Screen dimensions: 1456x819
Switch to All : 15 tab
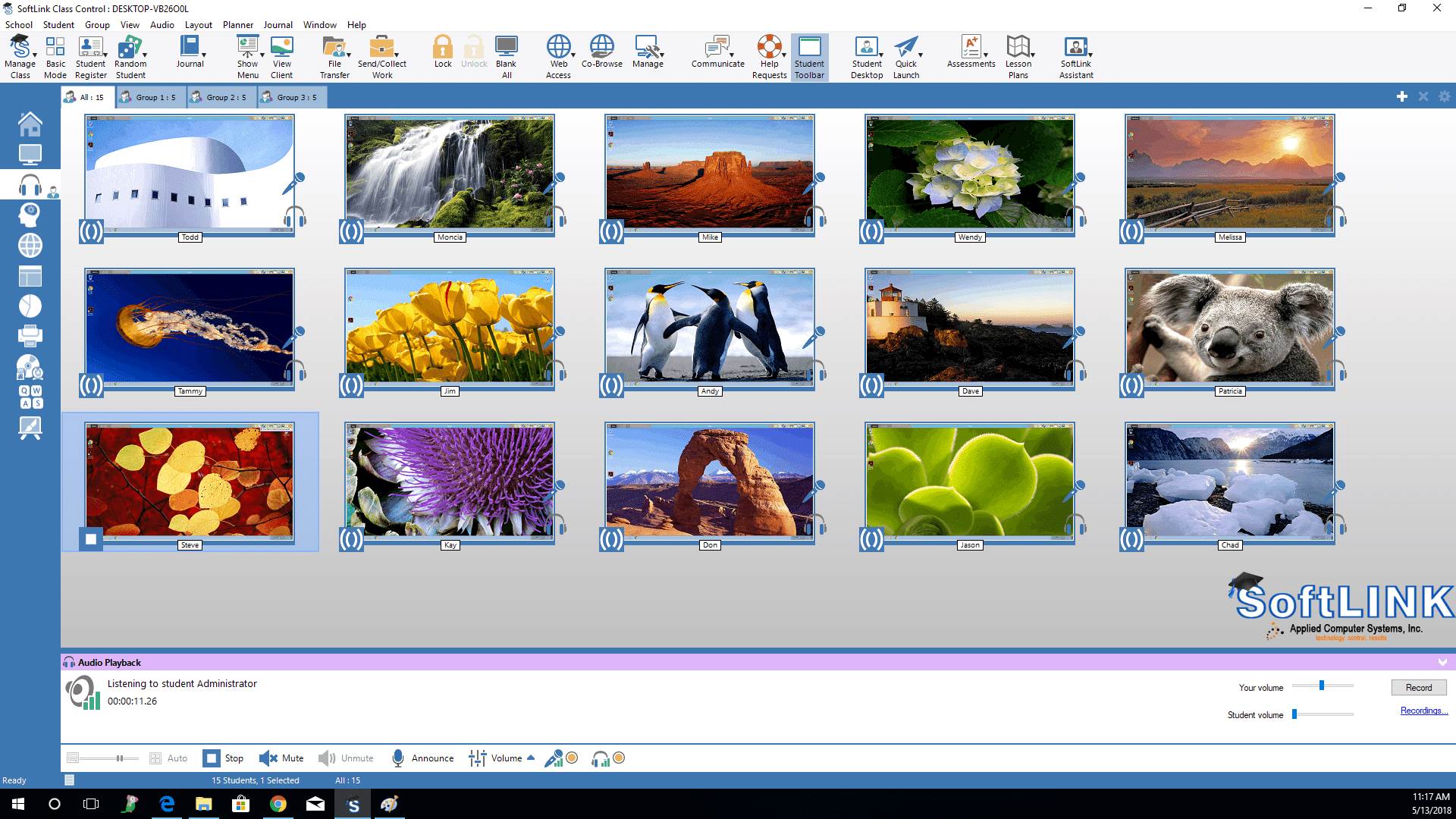(x=88, y=97)
